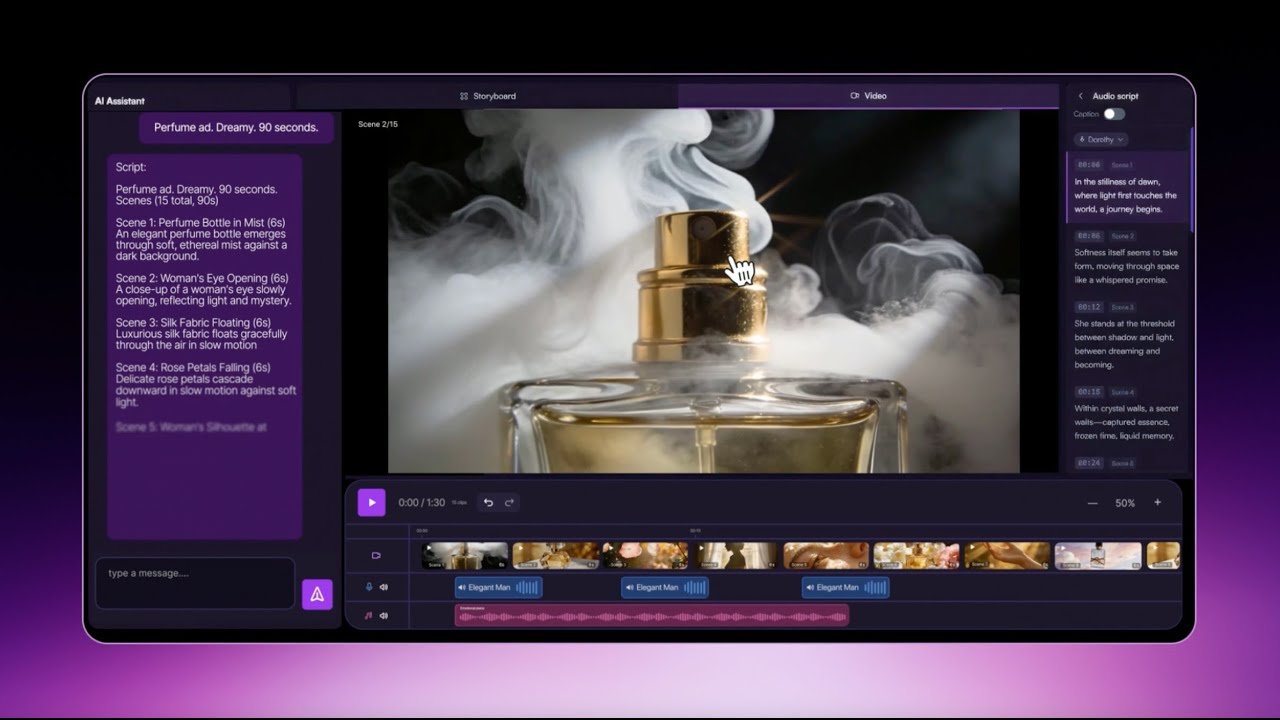Zoom out timeline with minus icon
1280x720 pixels.
[x=1092, y=503]
